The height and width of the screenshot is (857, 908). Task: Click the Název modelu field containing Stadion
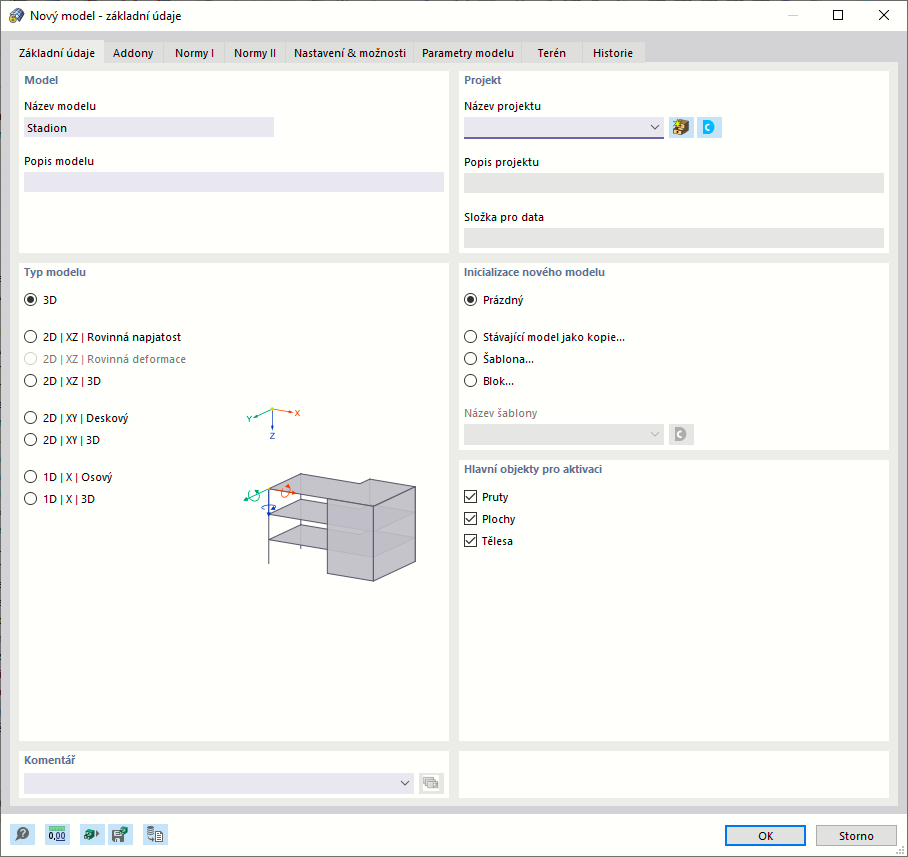point(149,127)
